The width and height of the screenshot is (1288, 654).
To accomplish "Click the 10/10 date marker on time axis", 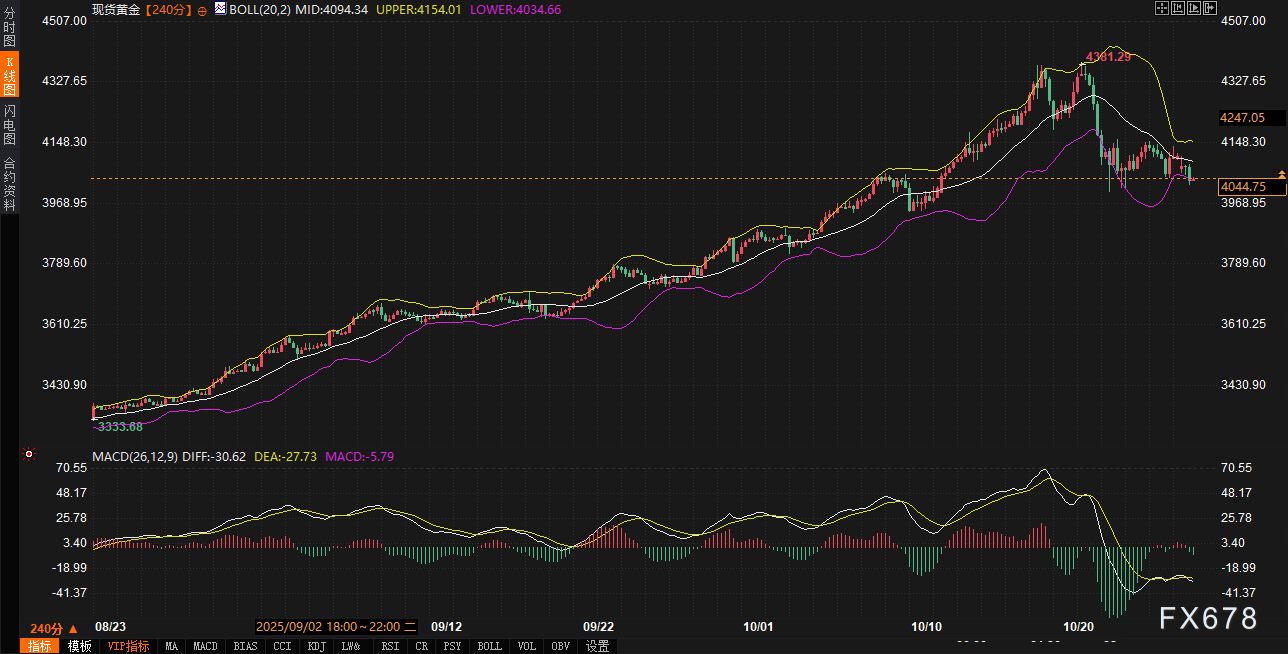I will (x=927, y=627).
